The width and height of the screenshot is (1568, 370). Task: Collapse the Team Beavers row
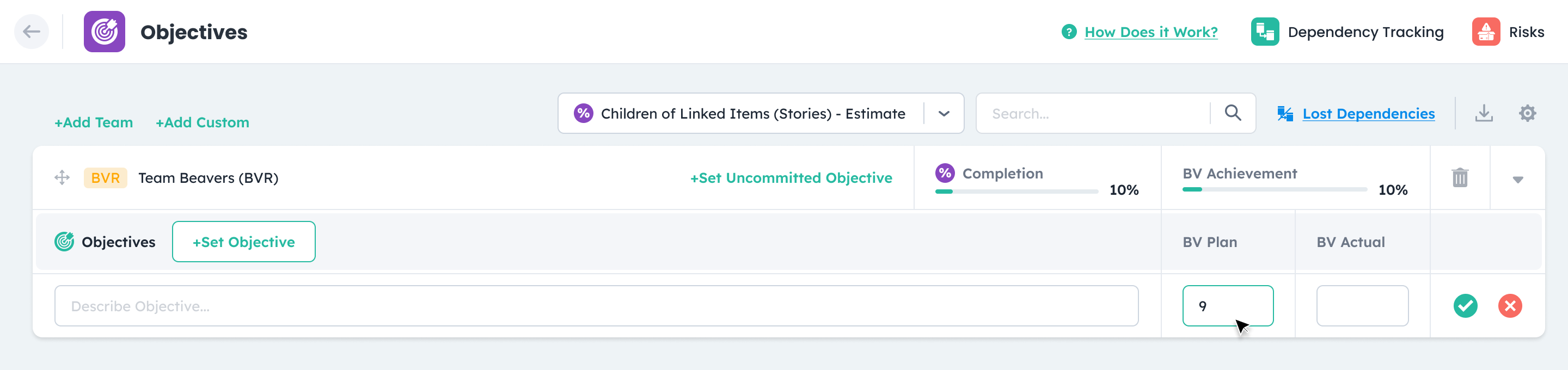1517,180
